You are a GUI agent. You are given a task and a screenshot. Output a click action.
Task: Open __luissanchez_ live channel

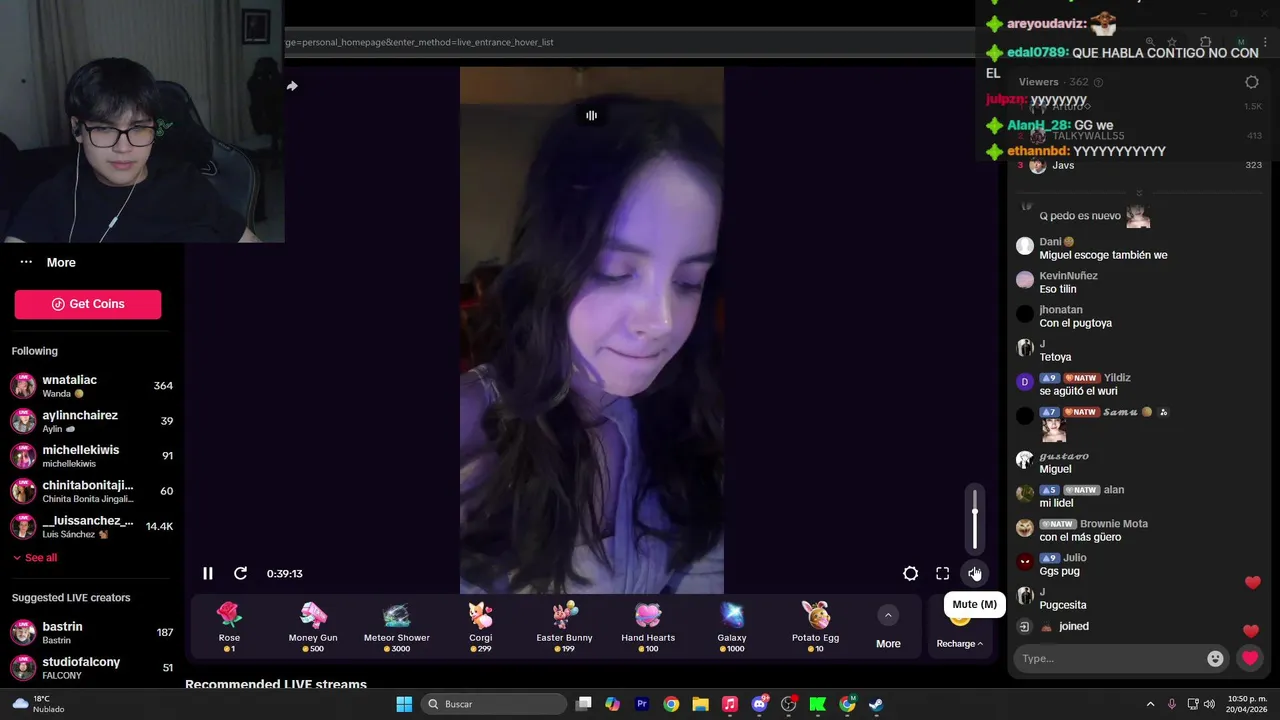tap(92, 526)
